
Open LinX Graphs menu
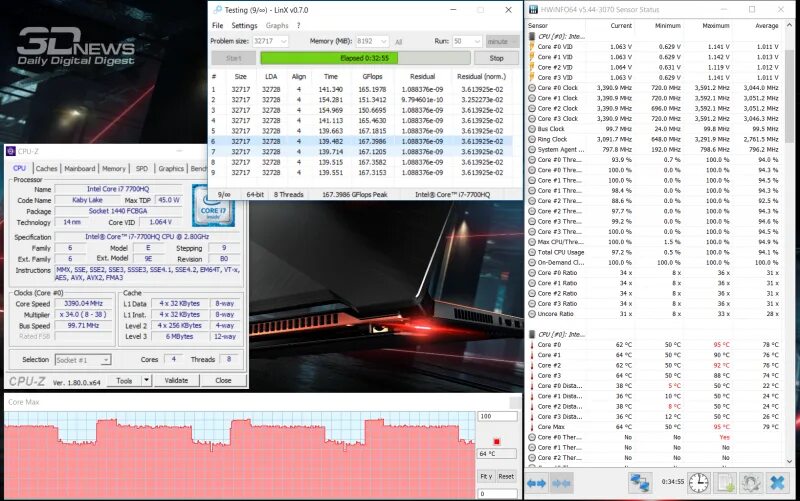[277, 26]
